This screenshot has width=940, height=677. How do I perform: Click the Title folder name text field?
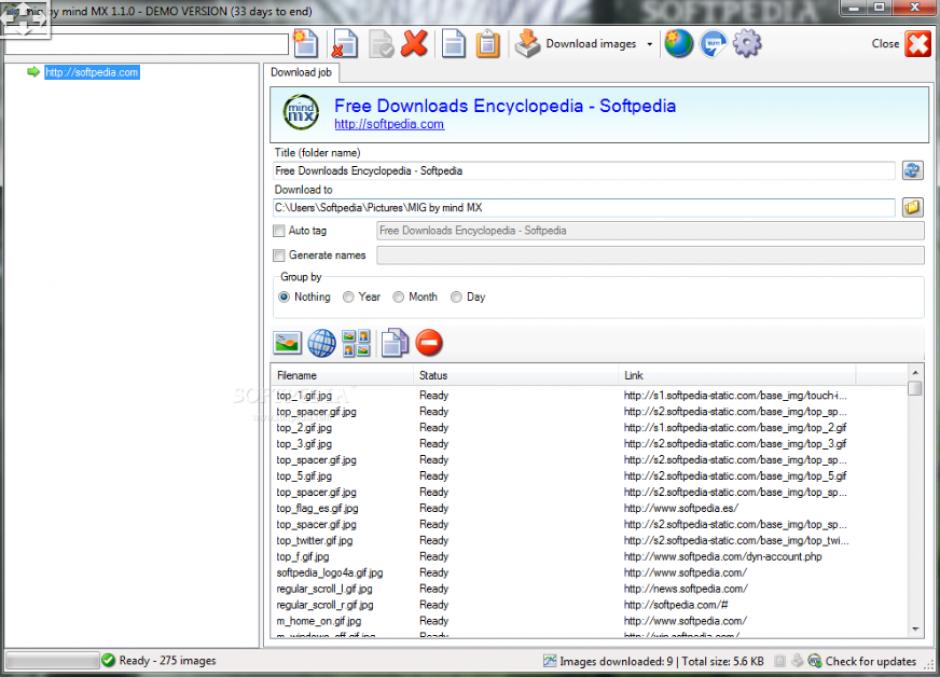coord(584,171)
